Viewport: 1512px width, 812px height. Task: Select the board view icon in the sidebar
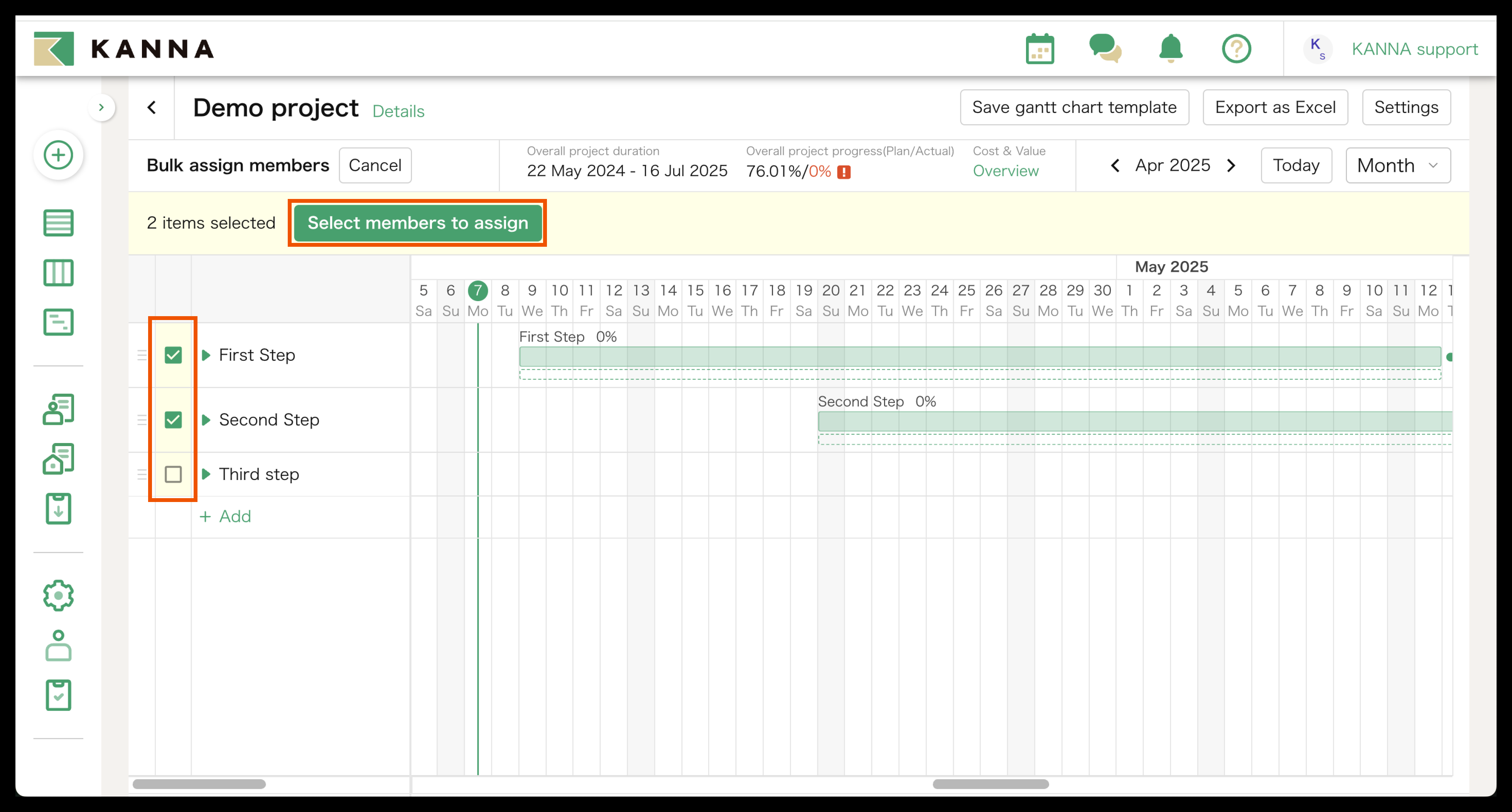point(58,272)
